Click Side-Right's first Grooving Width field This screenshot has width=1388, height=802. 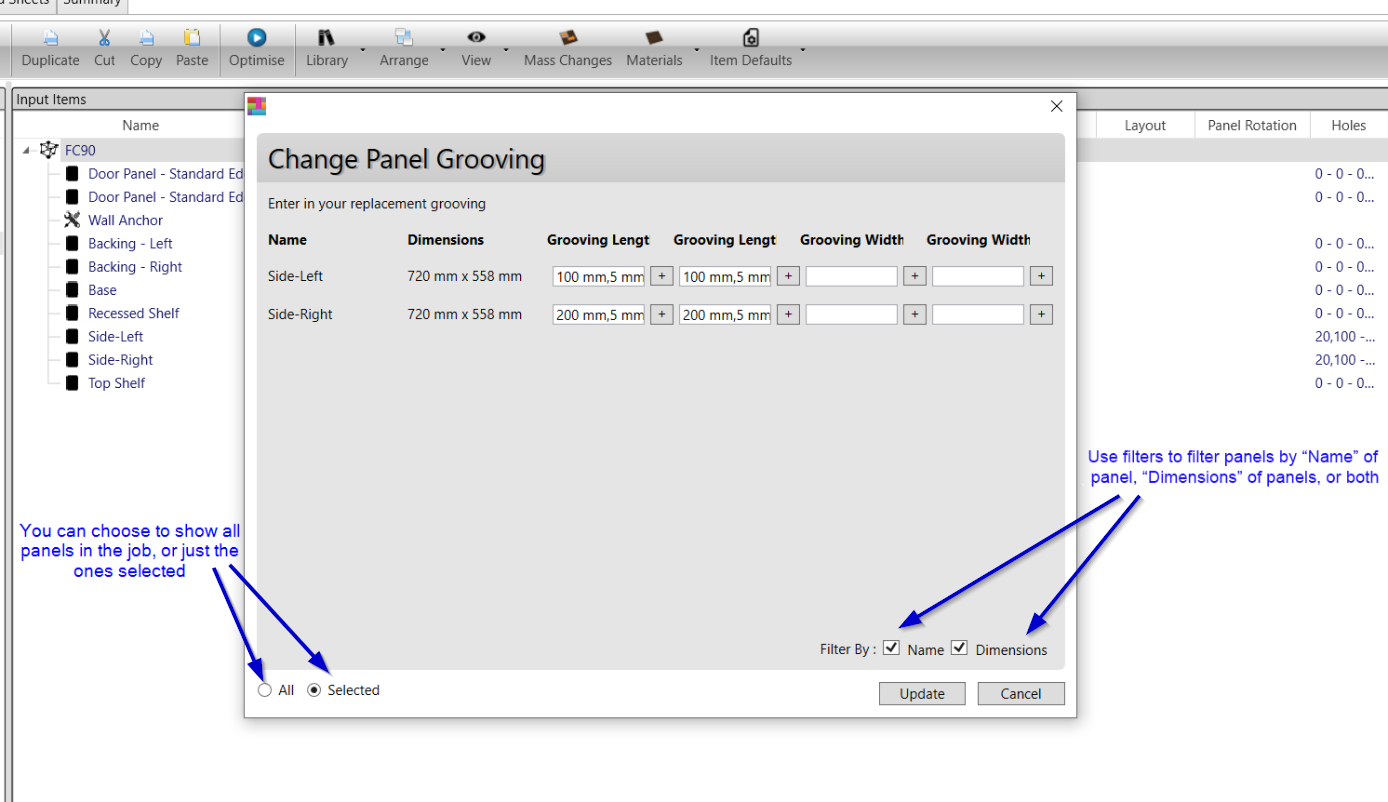[852, 314]
